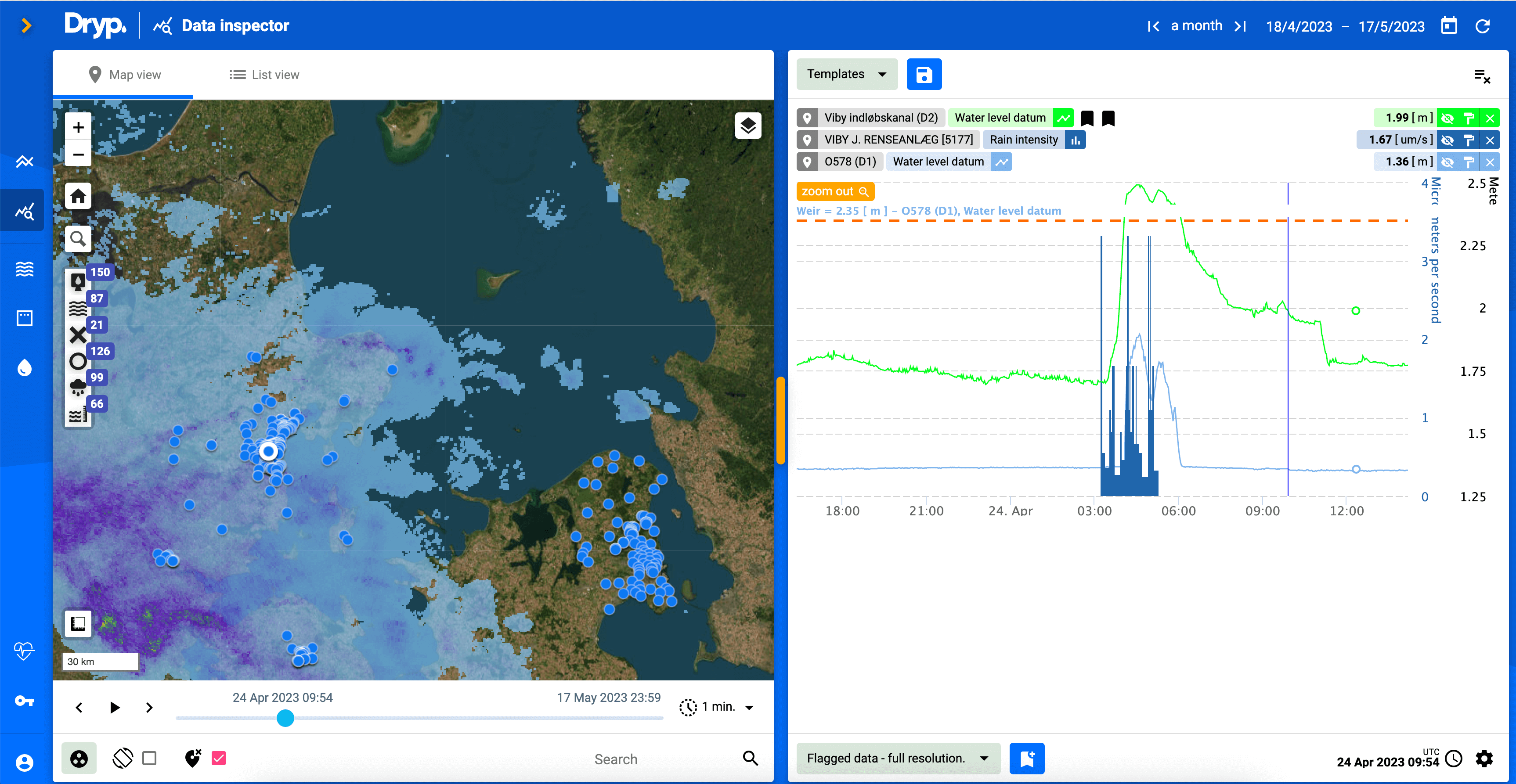Open the 'a month' period selector
The image size is (1516, 784).
[x=1196, y=25]
